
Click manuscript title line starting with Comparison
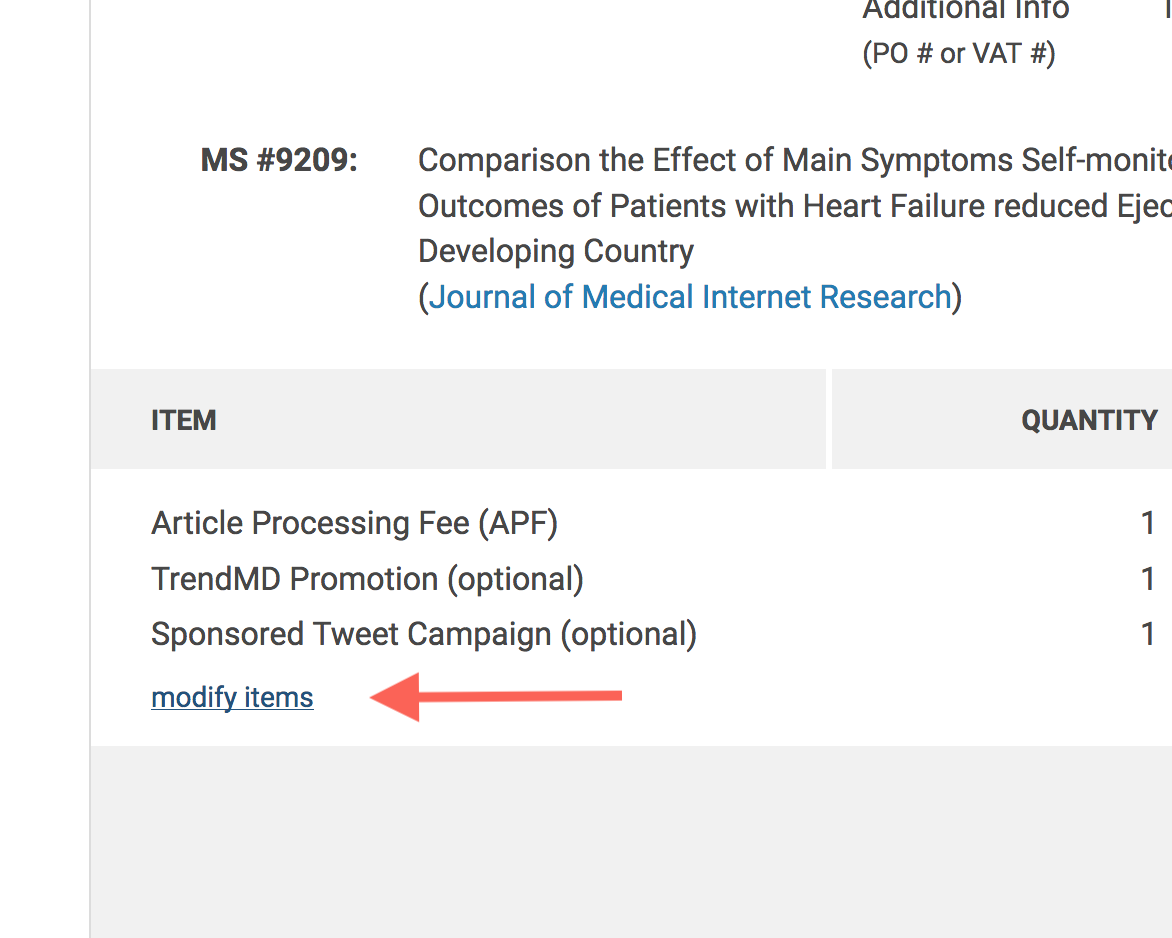(x=790, y=160)
